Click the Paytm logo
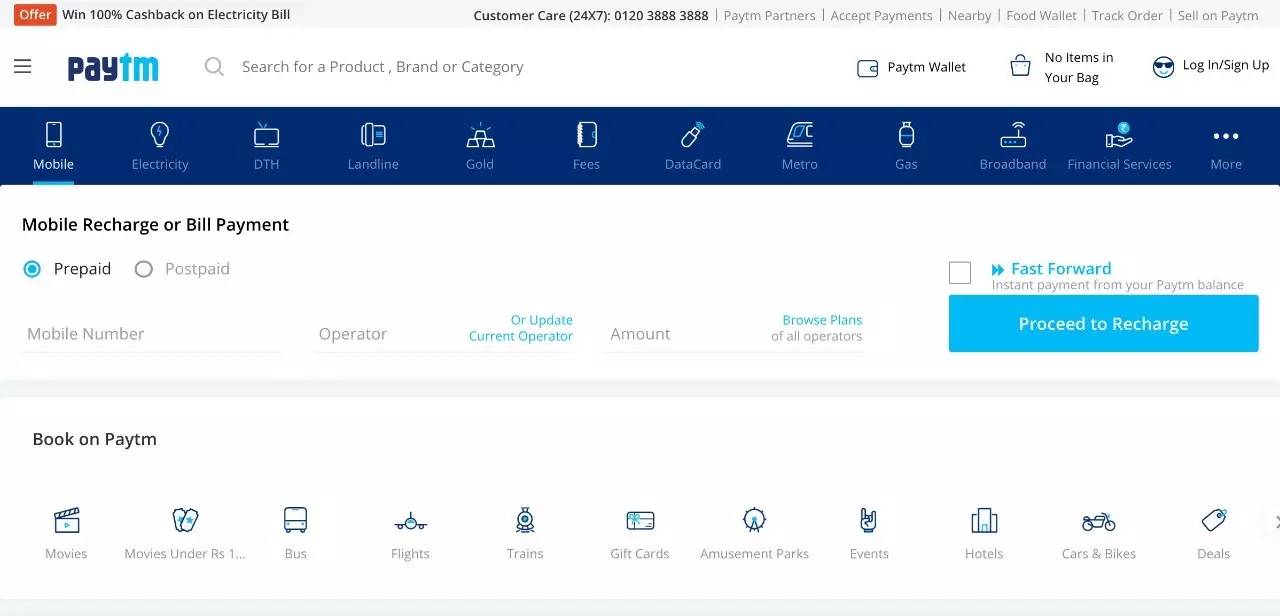This screenshot has height=616, width=1280. (113, 68)
